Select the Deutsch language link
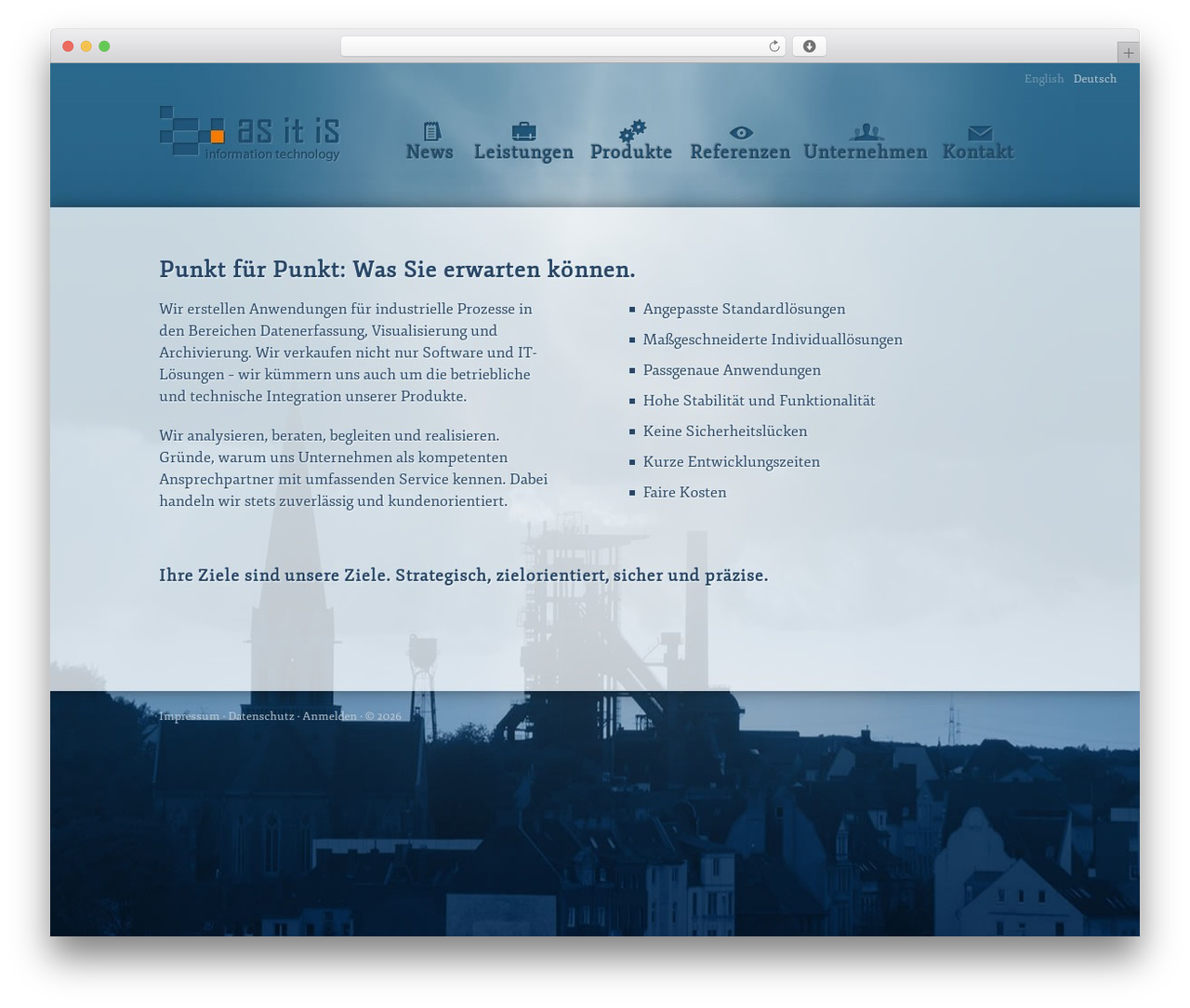The height and width of the screenshot is (1008, 1190). 1095,79
